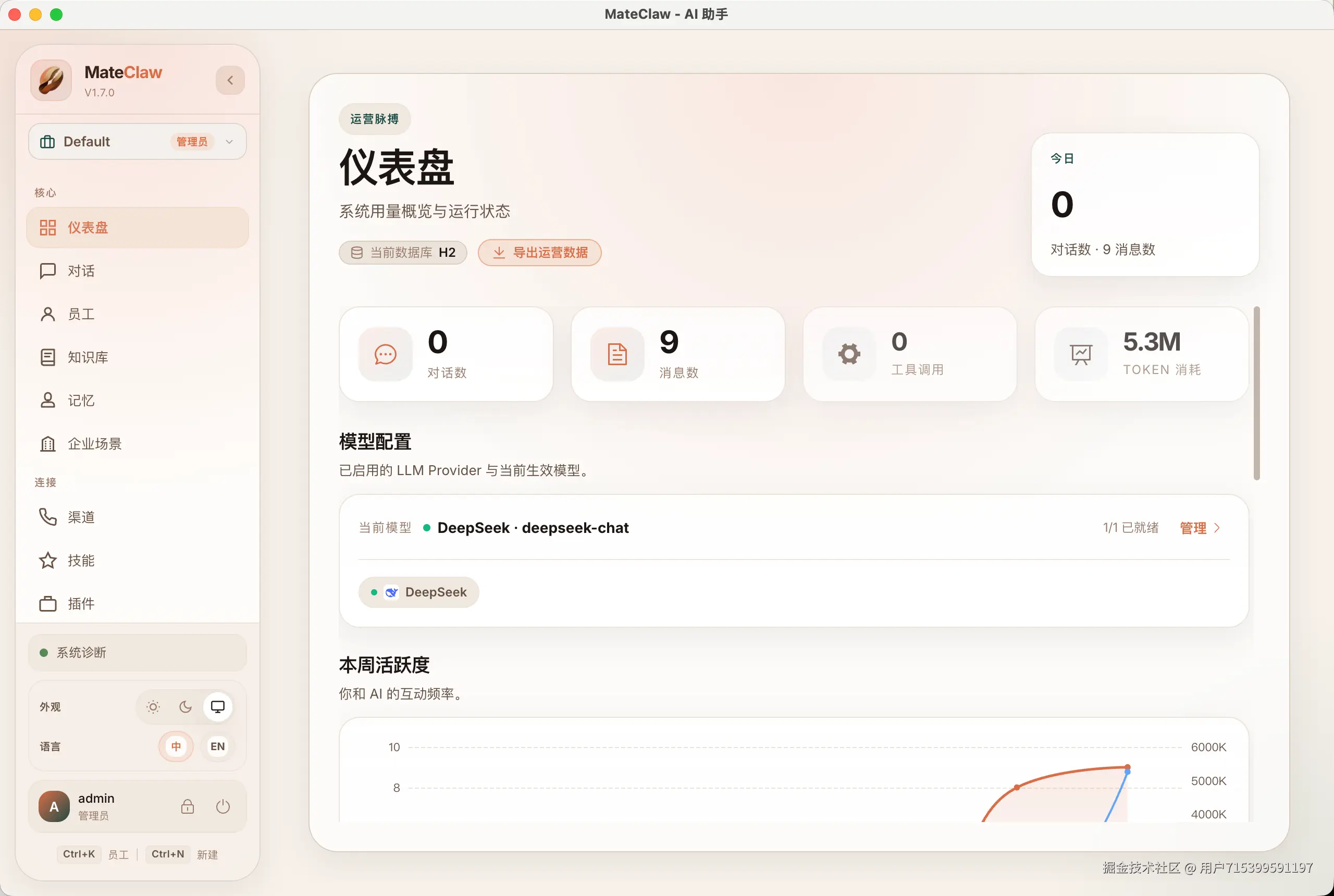Open 系统诊断 system diagnostics
1334x896 pixels.
tap(137, 653)
